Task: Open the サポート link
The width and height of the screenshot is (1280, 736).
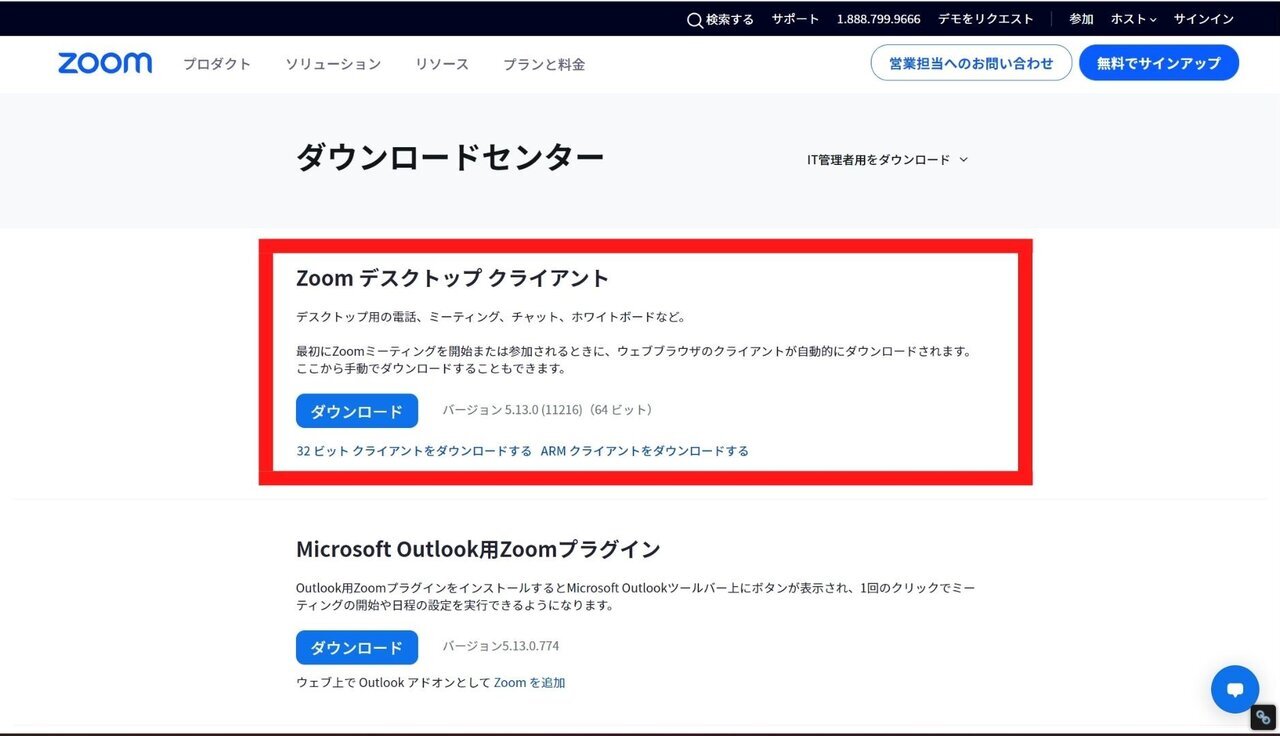Action: point(795,19)
